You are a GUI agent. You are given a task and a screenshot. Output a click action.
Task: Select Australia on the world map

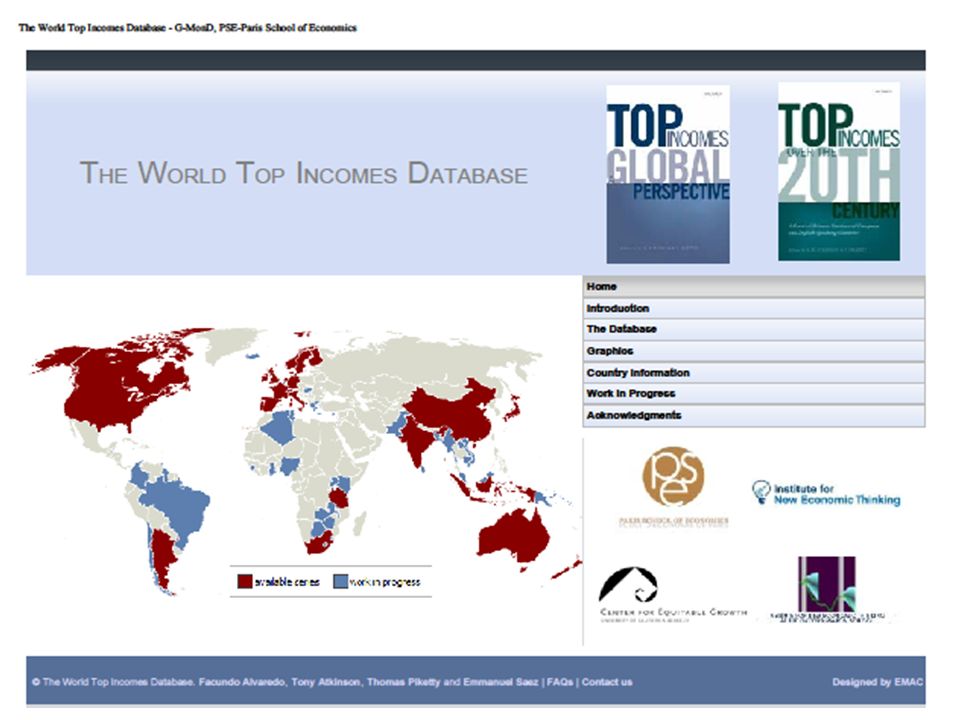point(513,536)
